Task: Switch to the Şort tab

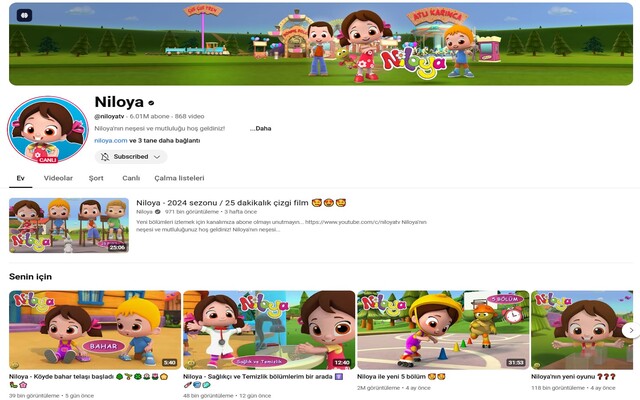Action: (96, 178)
